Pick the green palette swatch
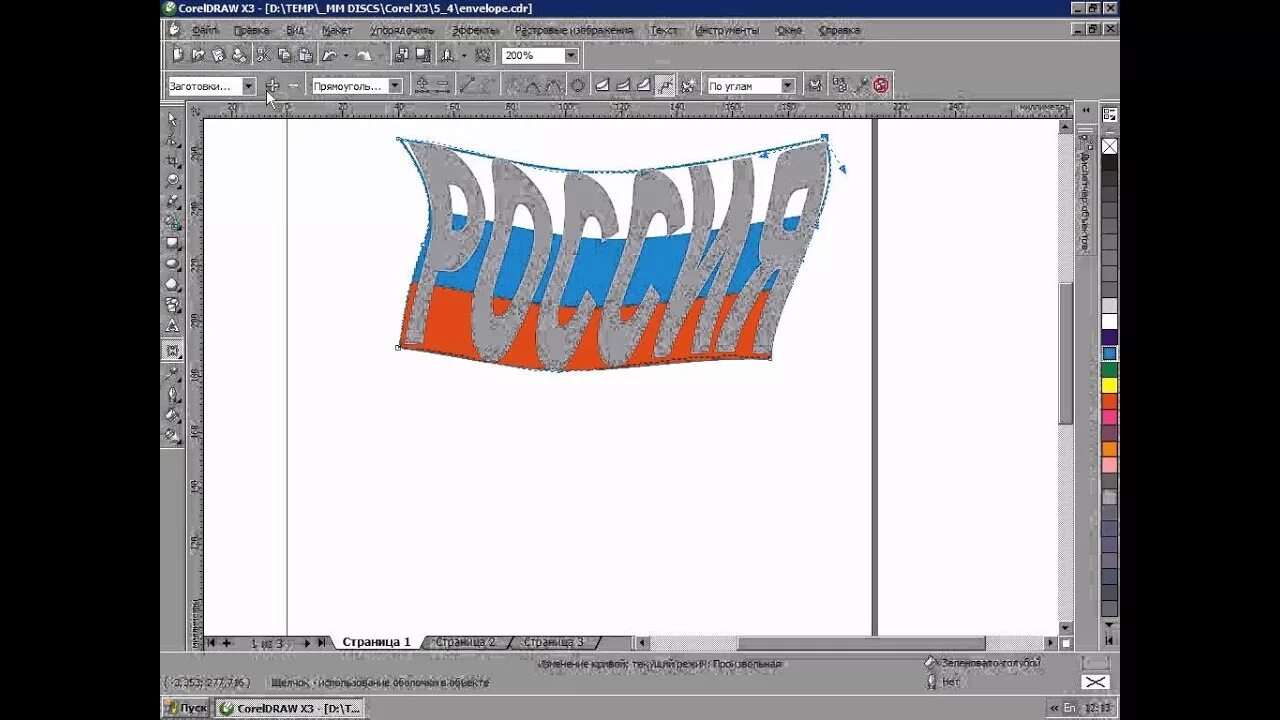The height and width of the screenshot is (720, 1280). tap(1109, 369)
